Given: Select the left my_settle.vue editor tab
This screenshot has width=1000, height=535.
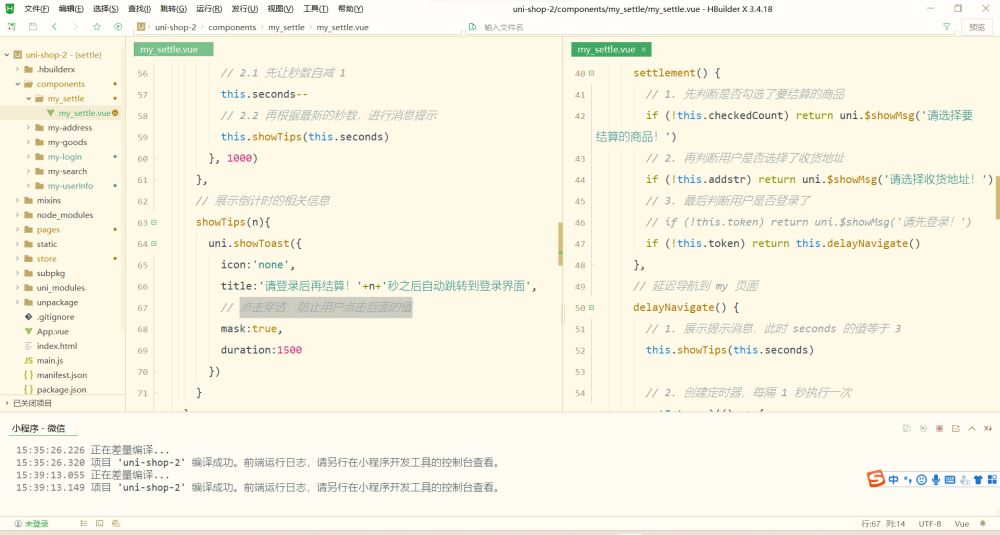Looking at the screenshot, I should (x=173, y=49).
